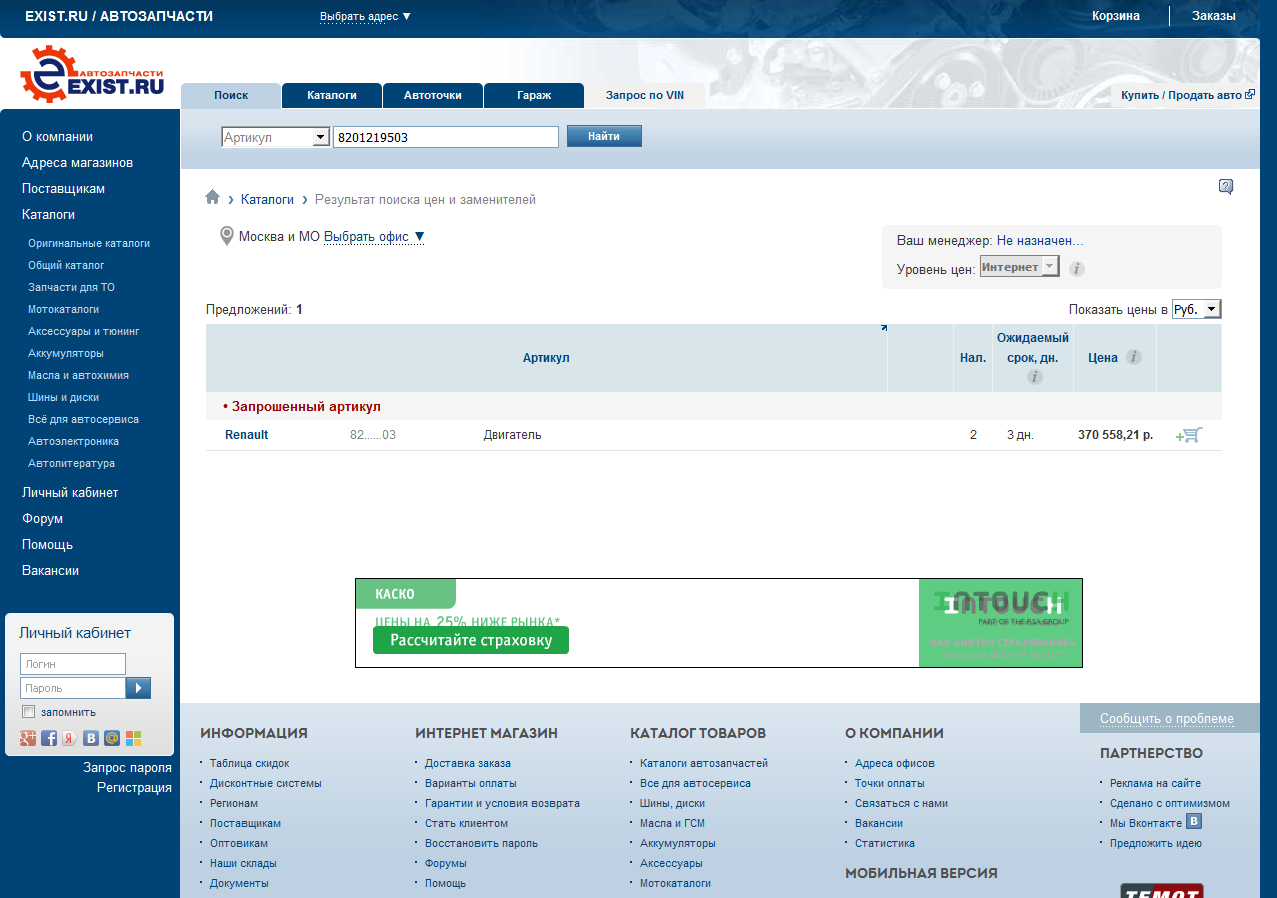Open the Корзина link in header
The width and height of the screenshot is (1277, 898).
pos(1115,16)
